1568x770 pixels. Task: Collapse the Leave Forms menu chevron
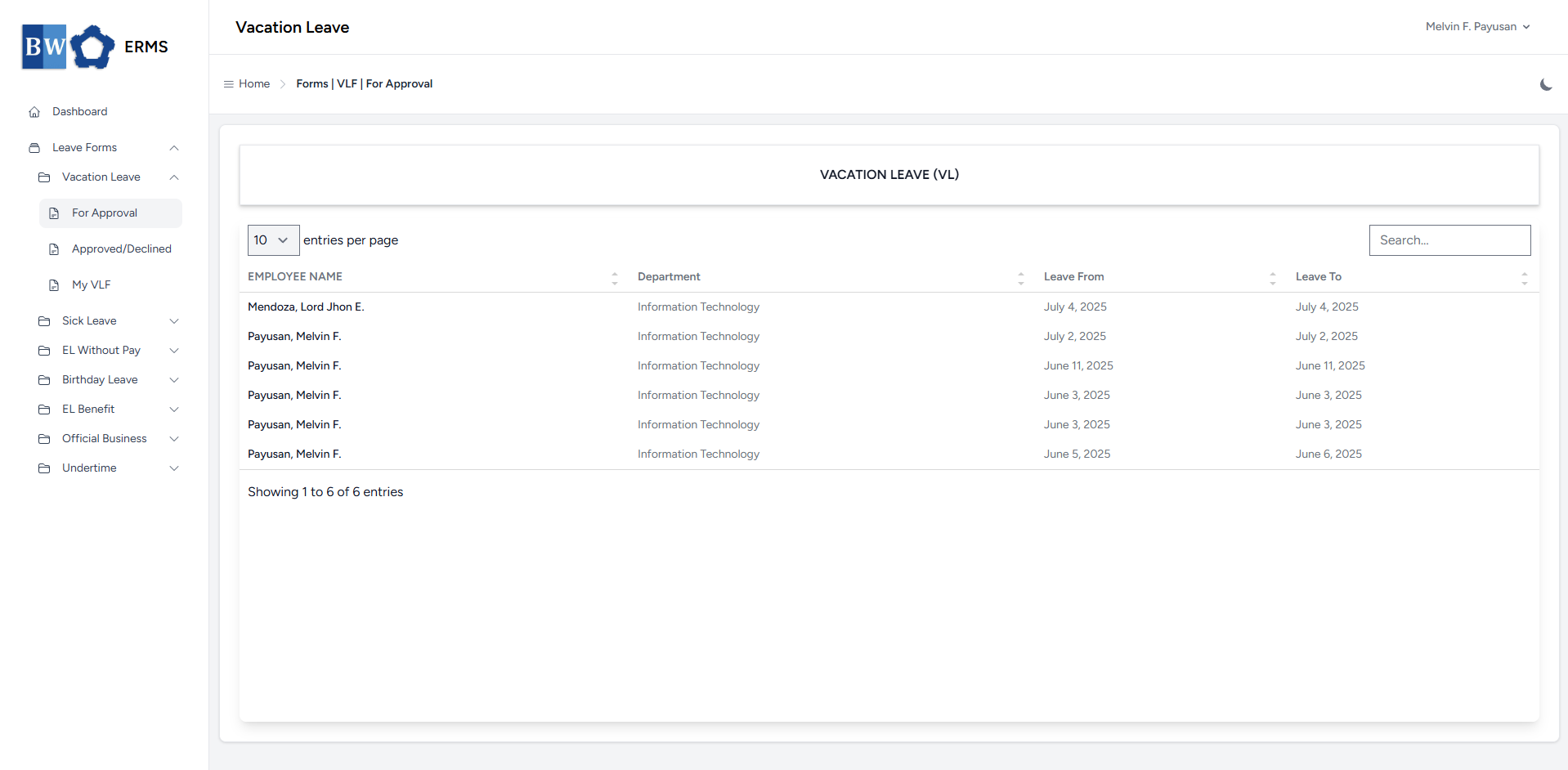(174, 148)
